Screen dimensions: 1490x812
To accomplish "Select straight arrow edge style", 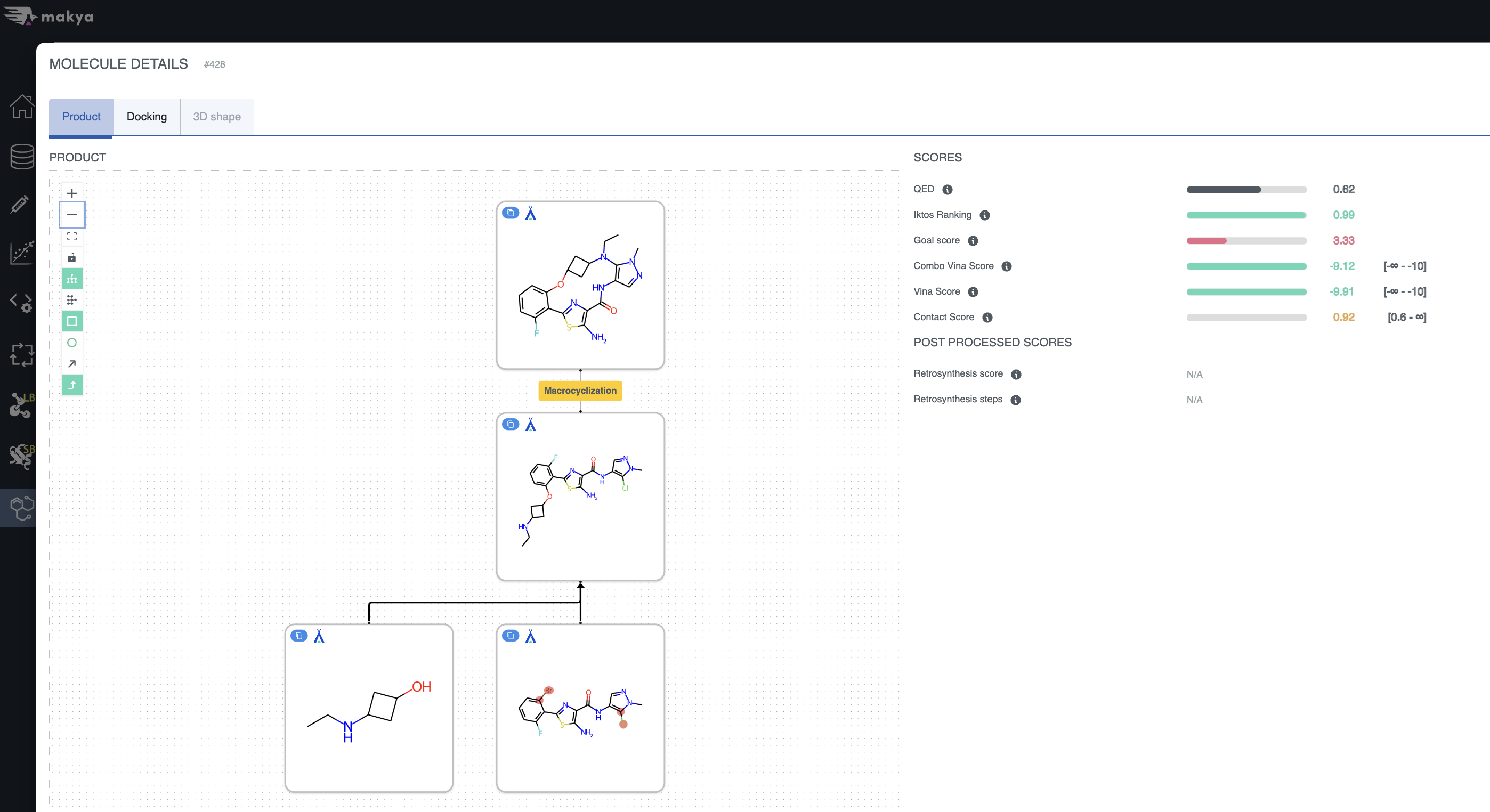I will click(72, 364).
